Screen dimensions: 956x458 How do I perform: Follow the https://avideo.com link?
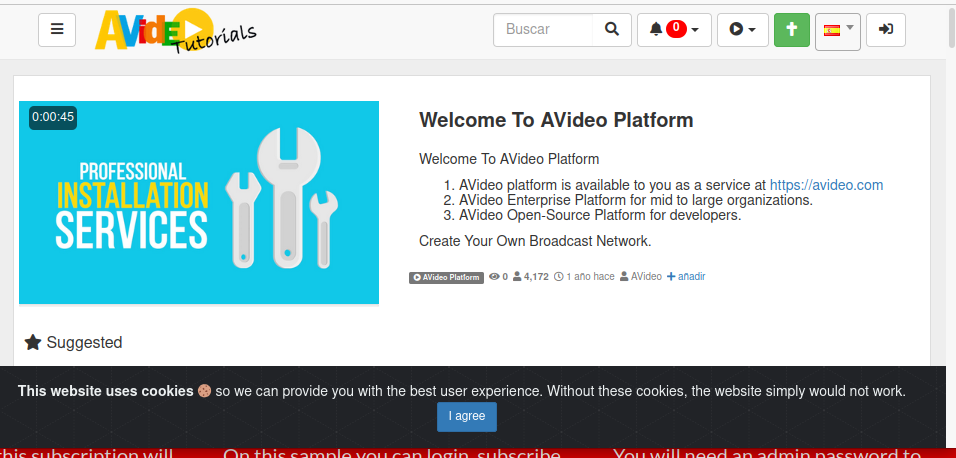pyautogui.click(x=826, y=185)
